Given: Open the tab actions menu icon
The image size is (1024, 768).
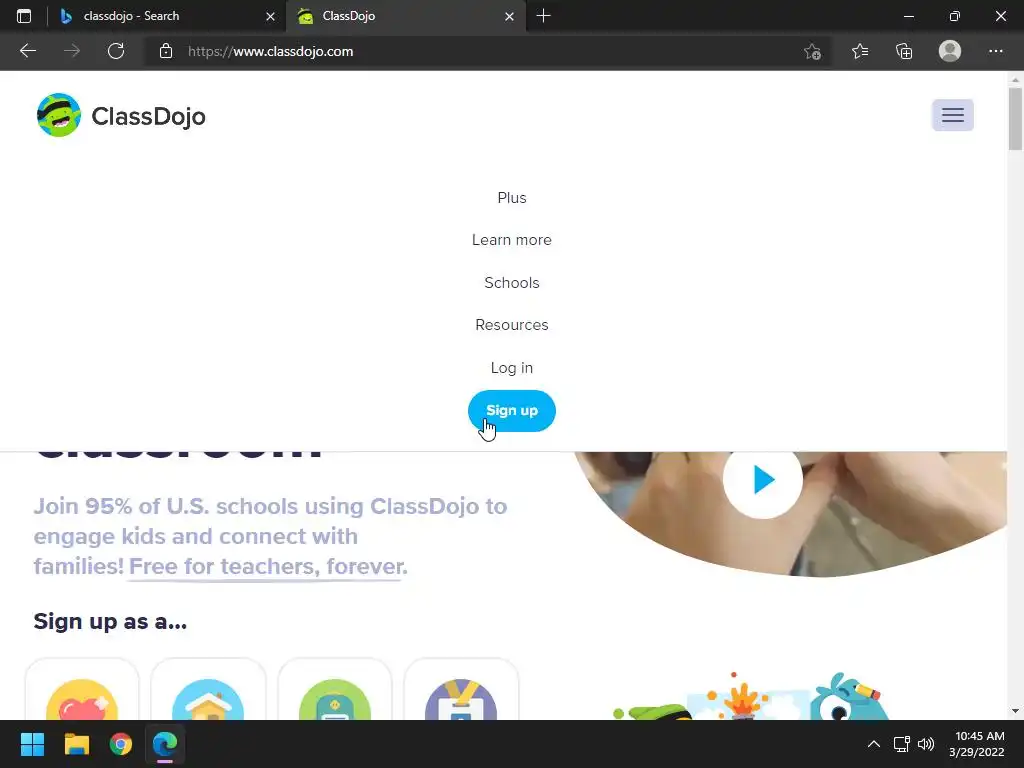Looking at the screenshot, I should point(24,16).
